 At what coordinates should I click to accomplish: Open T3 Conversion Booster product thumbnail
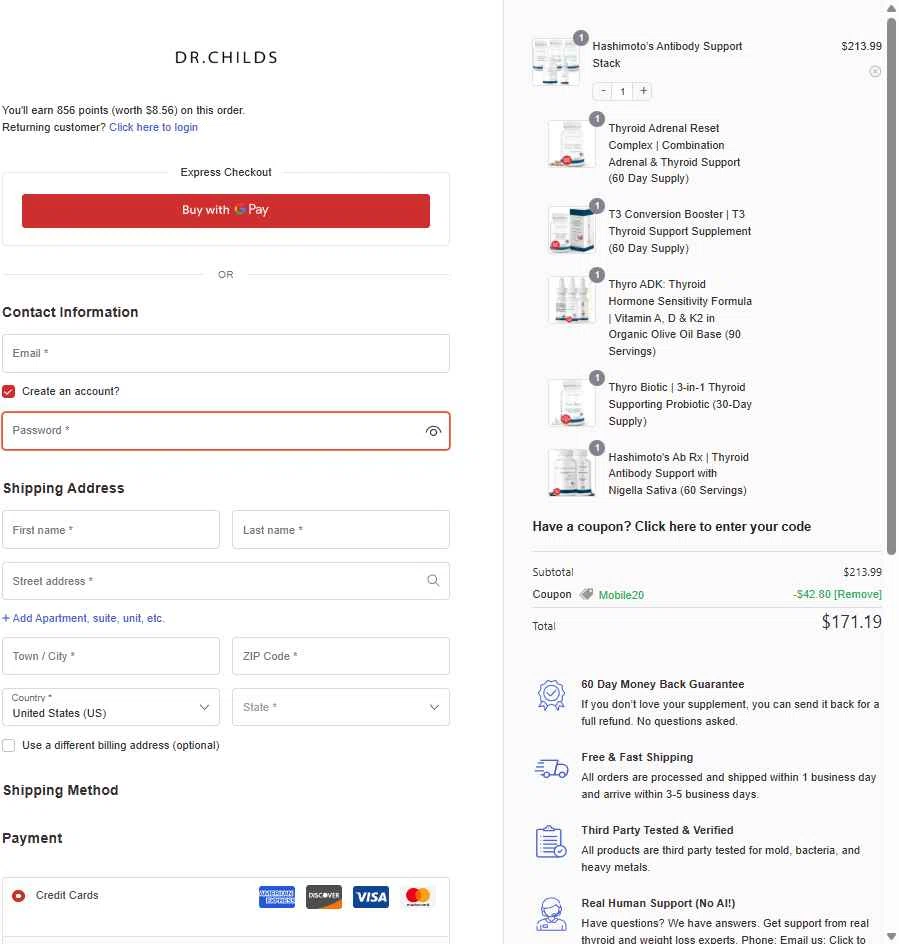coord(571,229)
